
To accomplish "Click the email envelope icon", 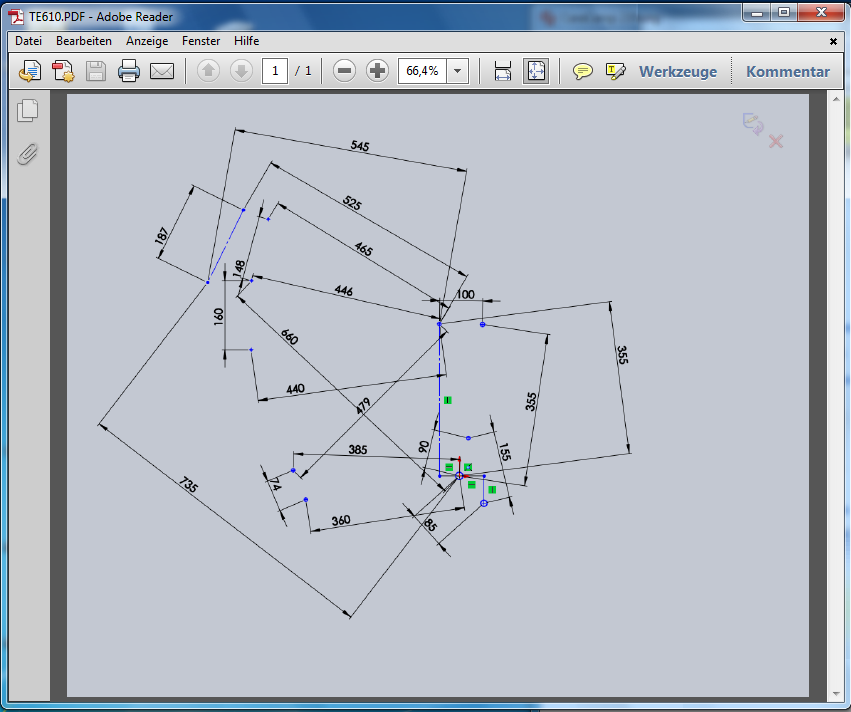I will pyautogui.click(x=162, y=71).
